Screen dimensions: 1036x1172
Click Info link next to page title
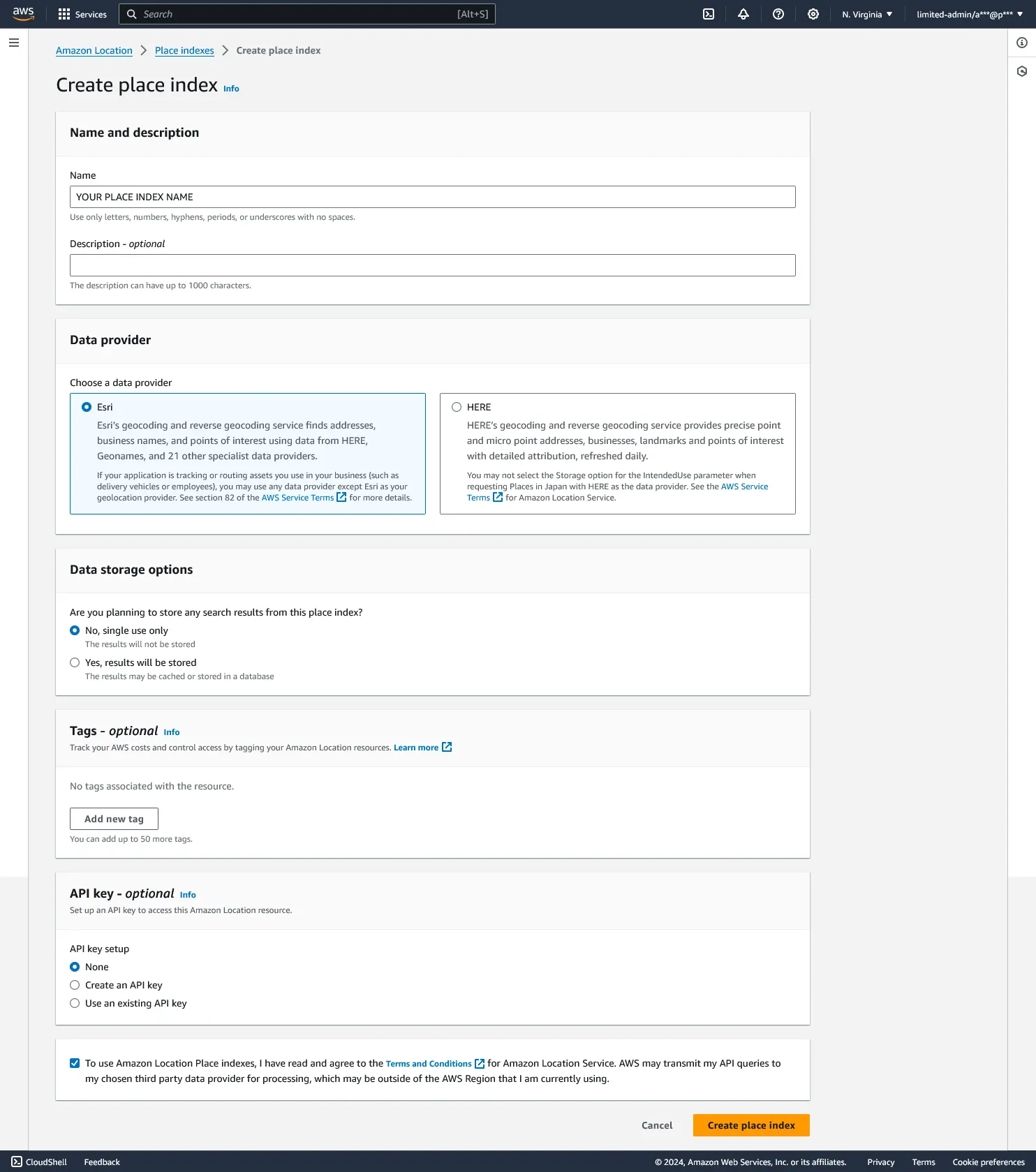pos(231,89)
